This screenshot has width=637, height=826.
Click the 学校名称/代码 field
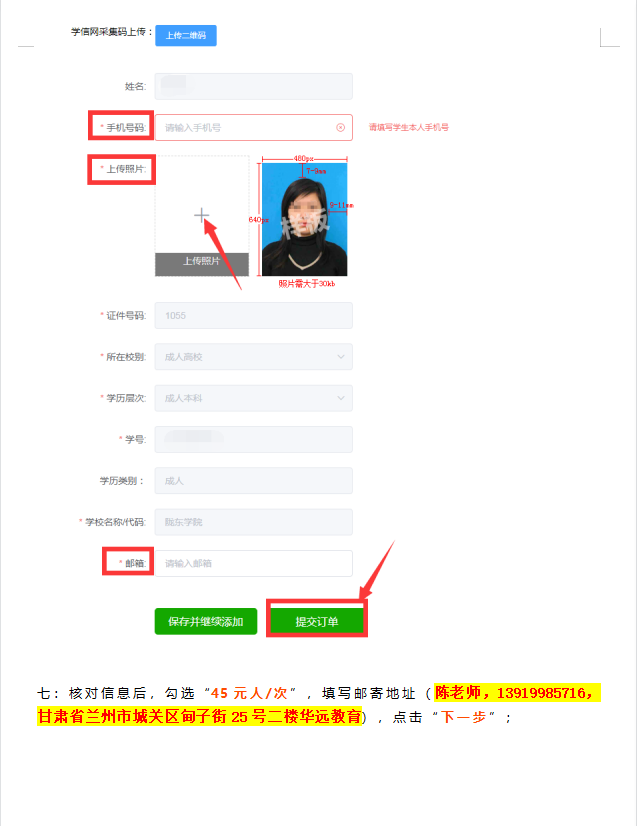(253, 522)
